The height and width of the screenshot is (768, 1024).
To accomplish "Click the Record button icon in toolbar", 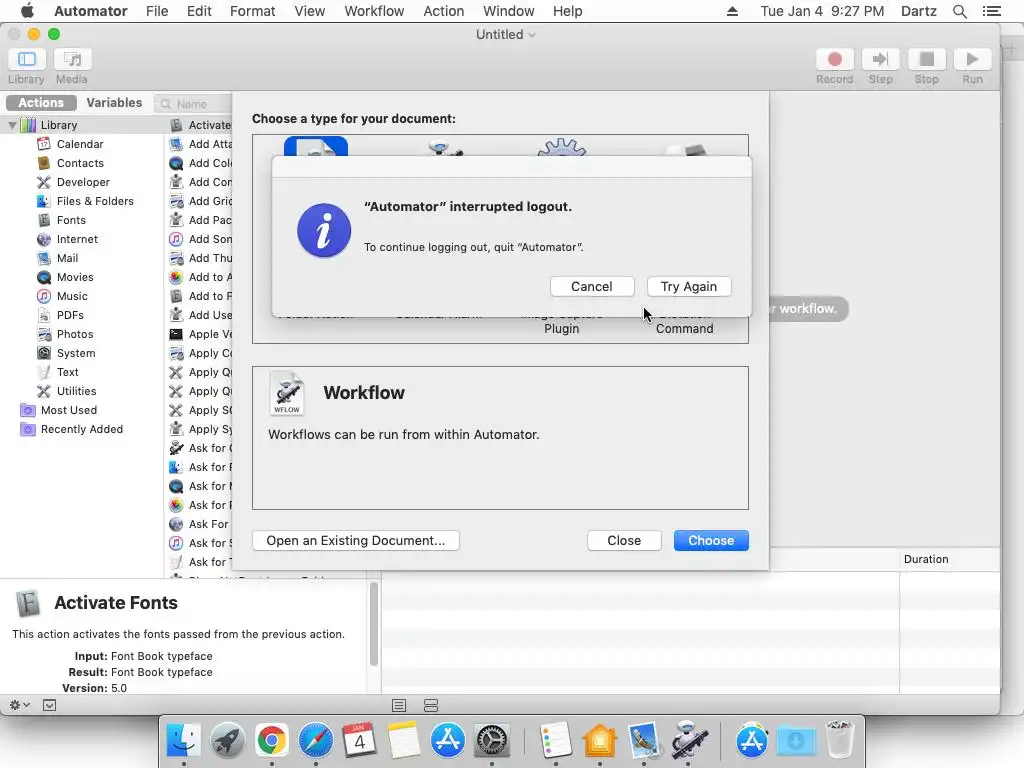I will [834, 59].
